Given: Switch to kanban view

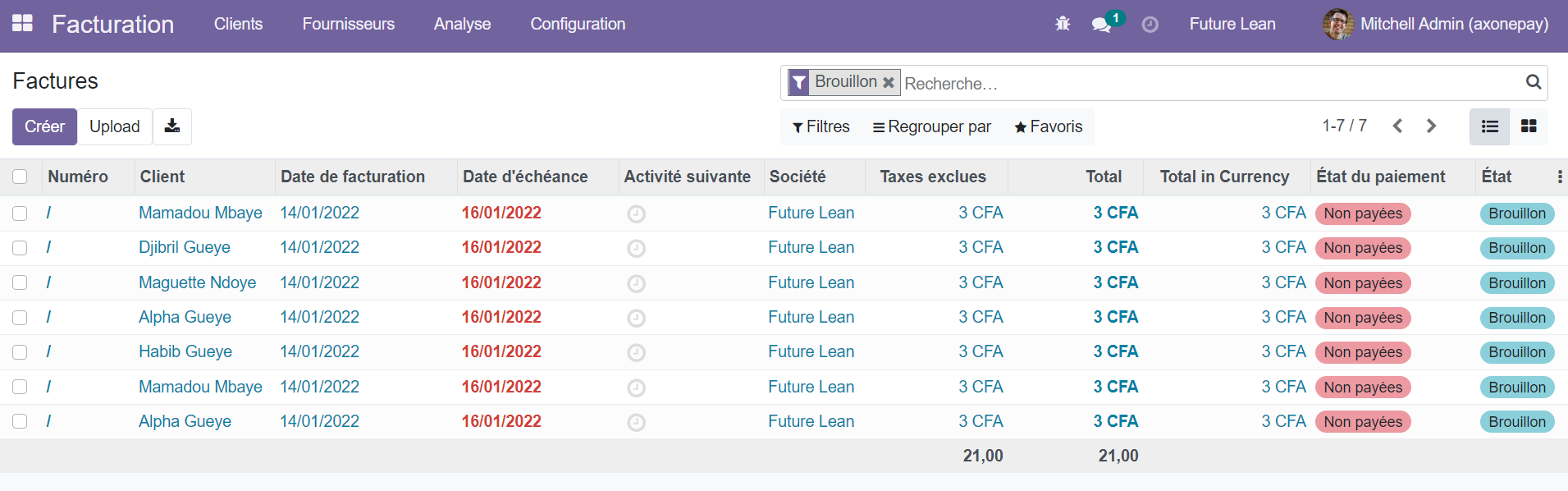Looking at the screenshot, I should click(x=1529, y=126).
